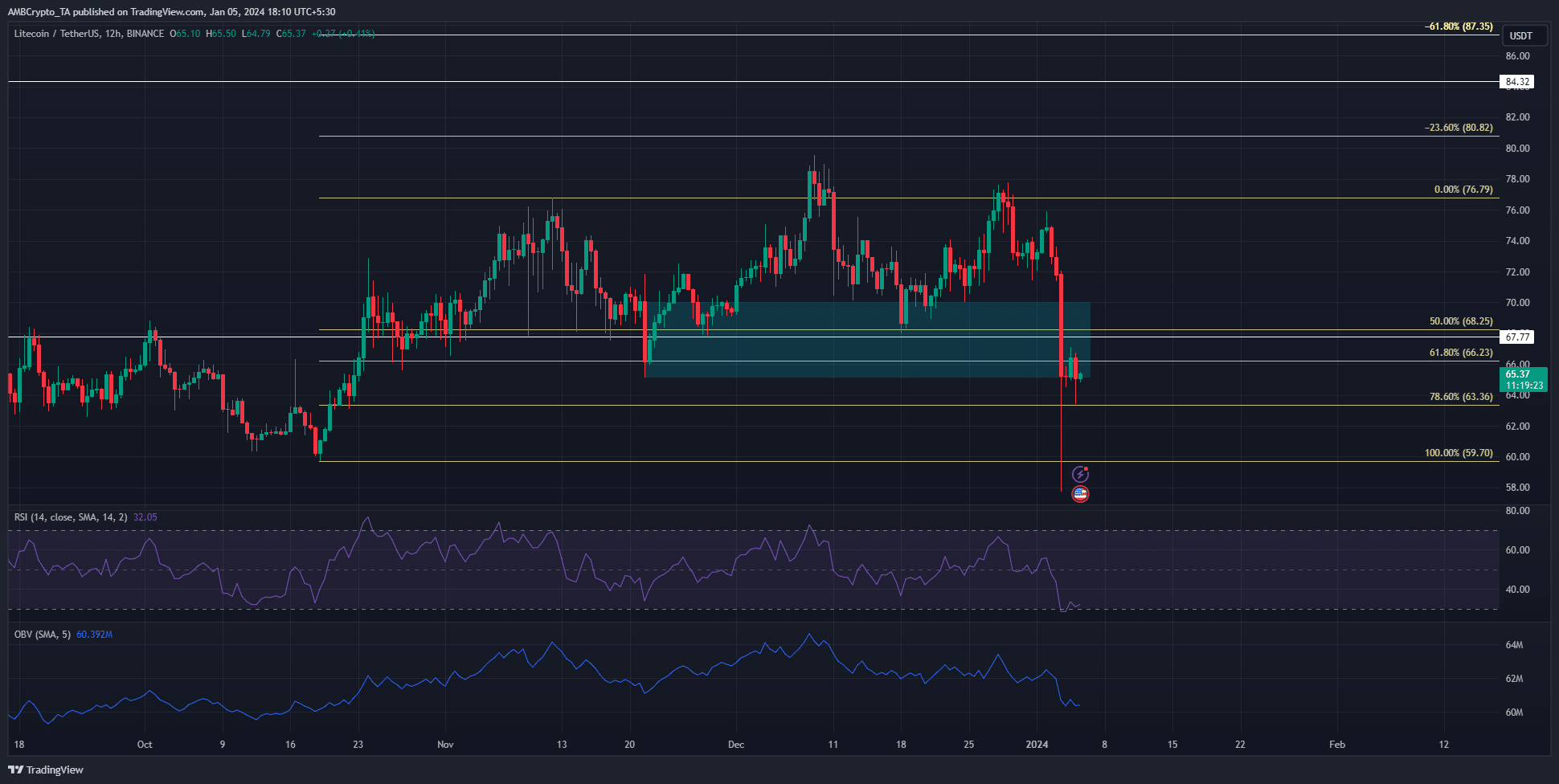The height and width of the screenshot is (784, 1559).
Task: Click the Oct label on time axis
Action: pyautogui.click(x=145, y=745)
